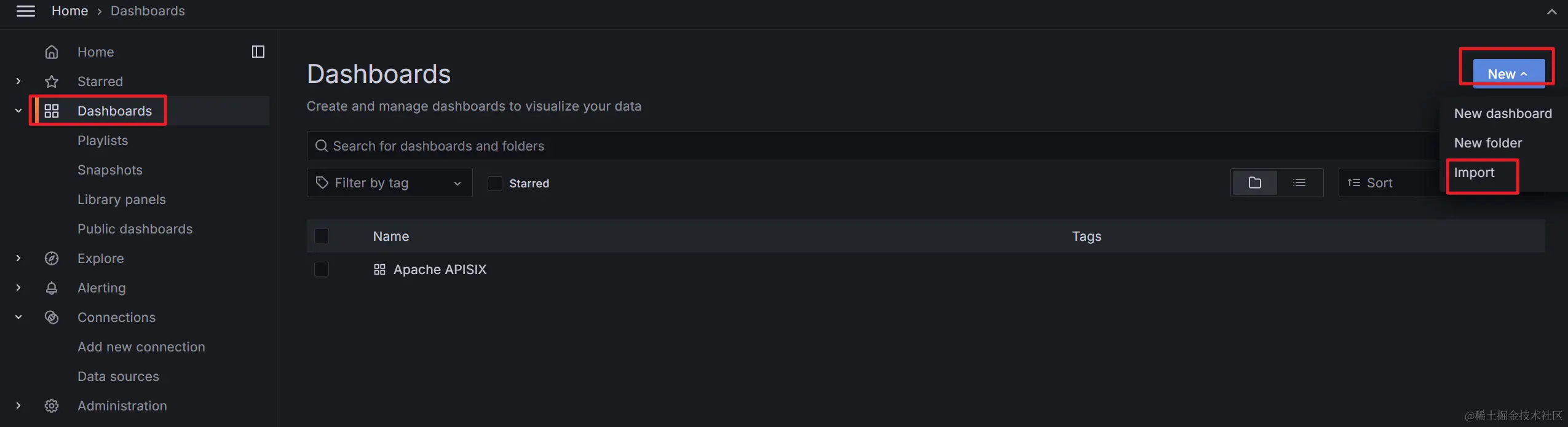Image resolution: width=1568 pixels, height=427 pixels.
Task: Click the blue New button
Action: pyautogui.click(x=1508, y=74)
